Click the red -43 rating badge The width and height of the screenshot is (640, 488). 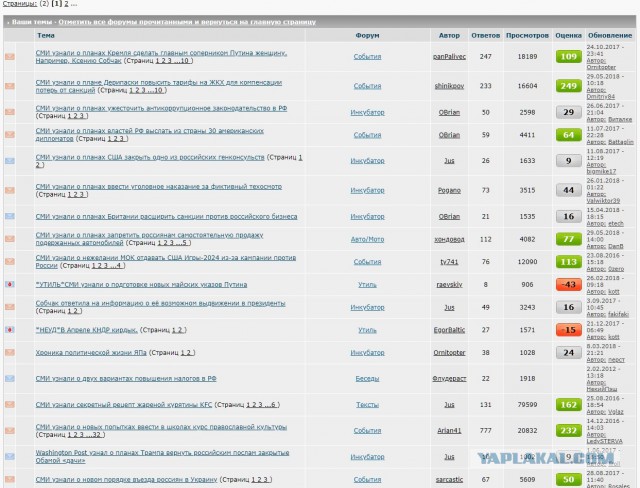[x=569, y=284]
